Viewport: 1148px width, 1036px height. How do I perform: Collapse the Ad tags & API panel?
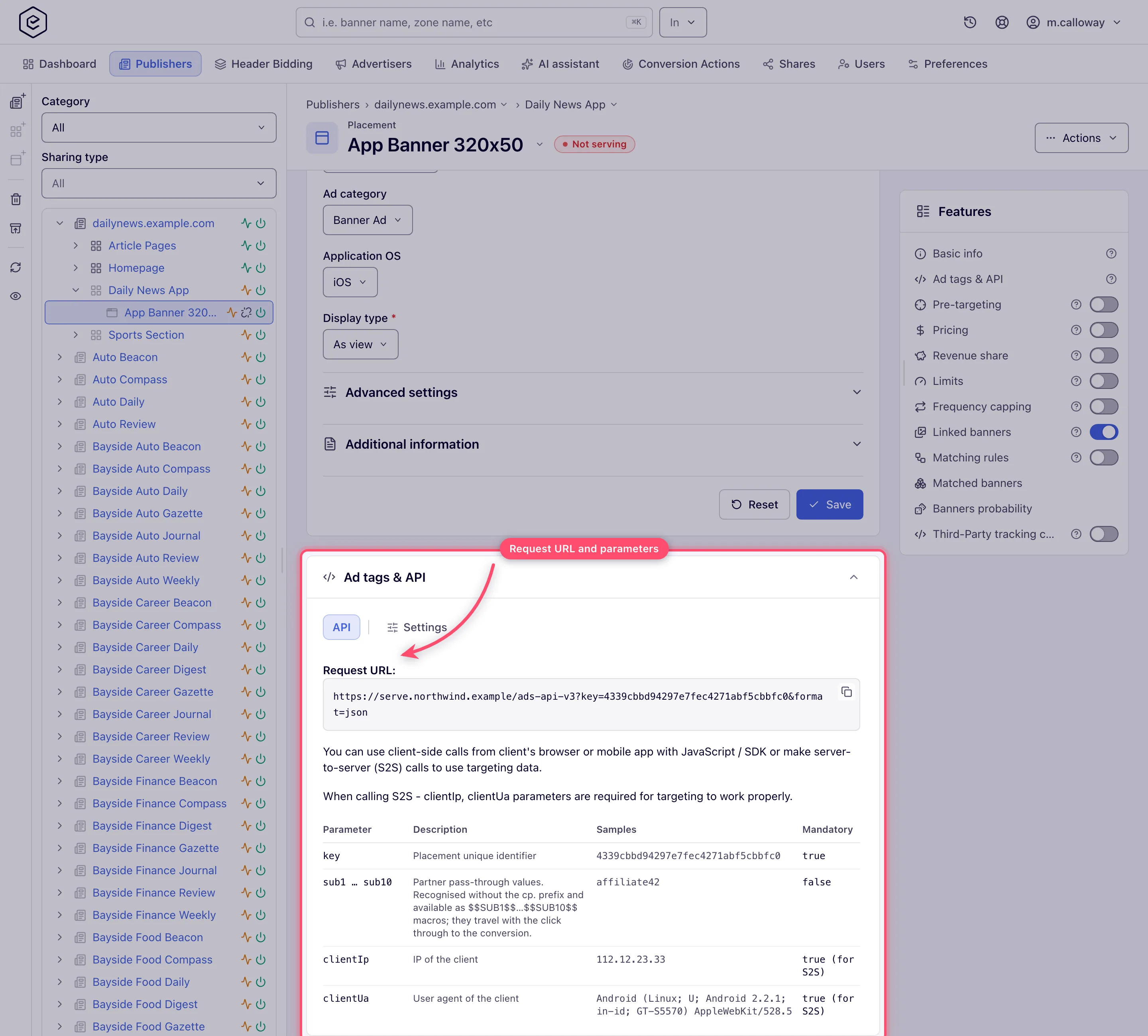(853, 577)
